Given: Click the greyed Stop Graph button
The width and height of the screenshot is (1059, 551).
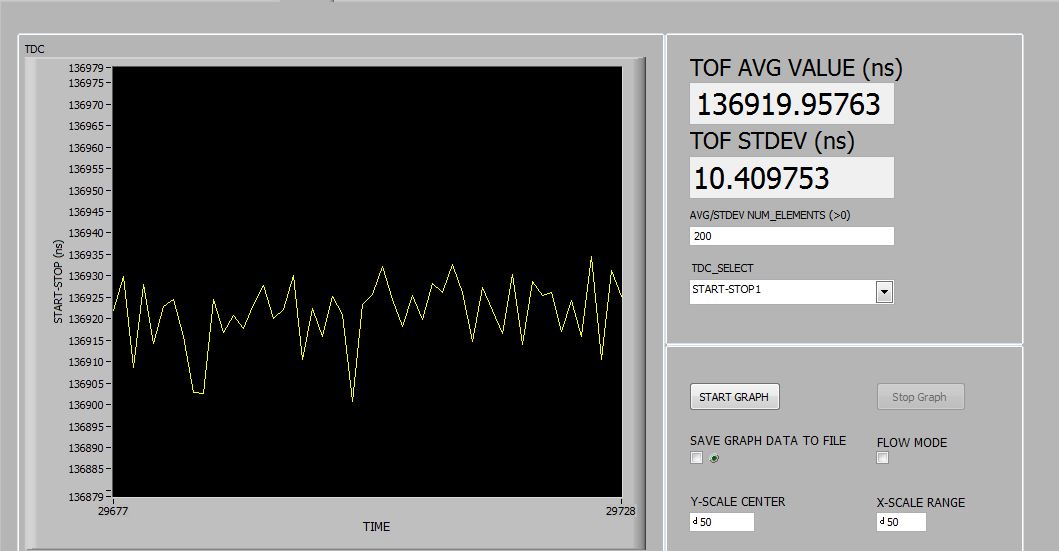Looking at the screenshot, I should click(x=920, y=397).
